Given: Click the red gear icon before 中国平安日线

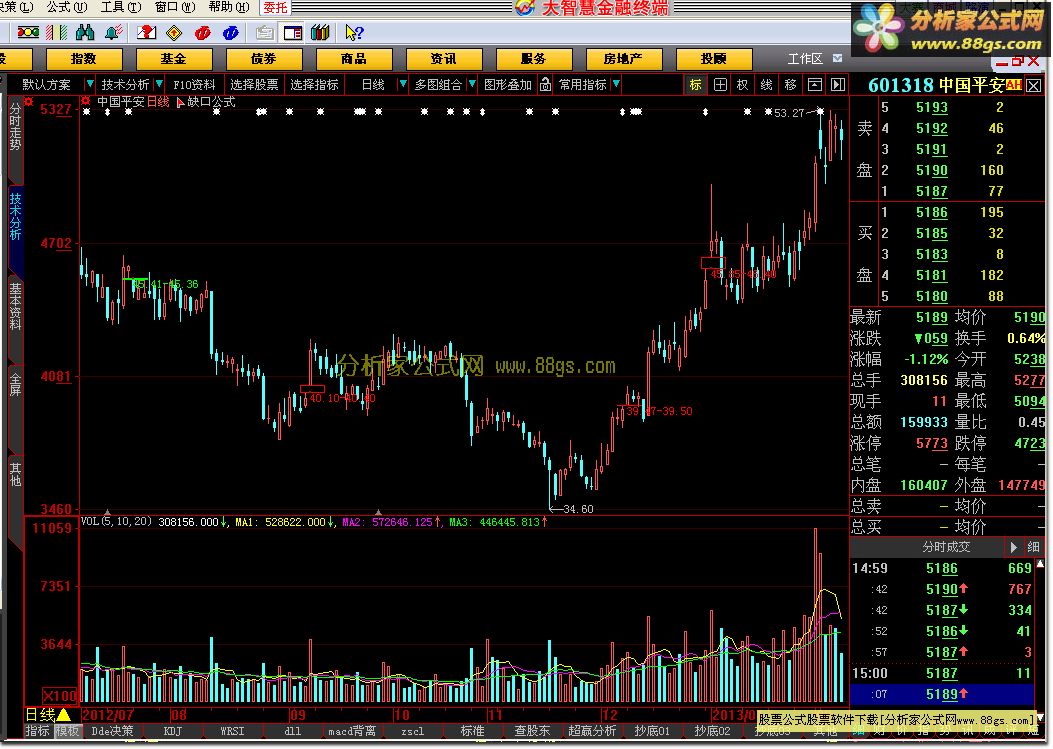Looking at the screenshot, I should 86,101.
